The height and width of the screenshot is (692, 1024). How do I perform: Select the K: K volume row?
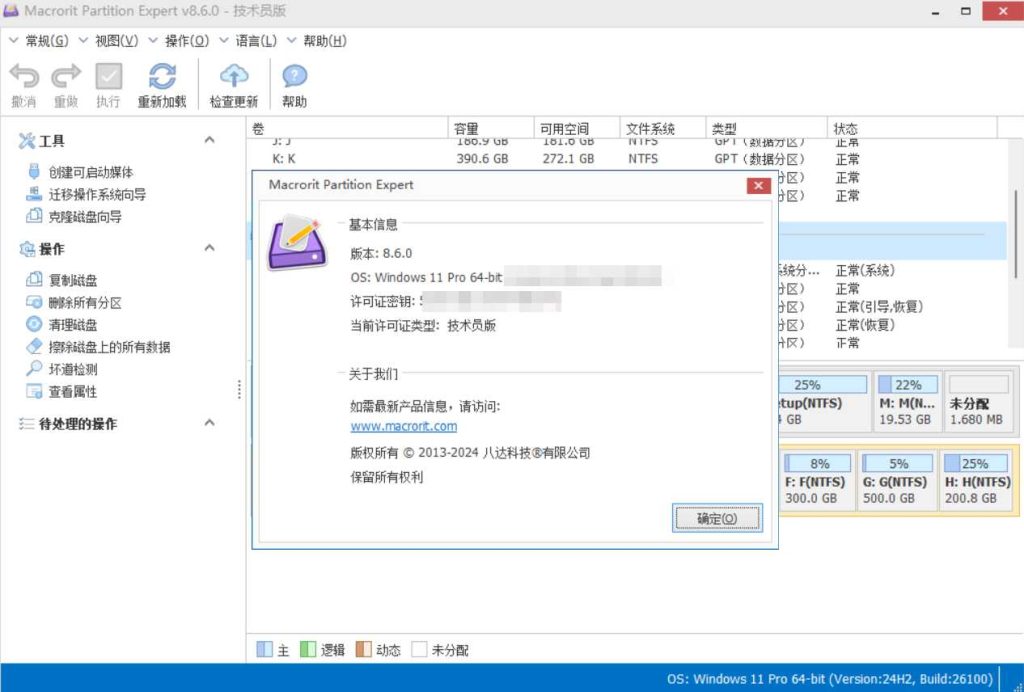click(629, 159)
